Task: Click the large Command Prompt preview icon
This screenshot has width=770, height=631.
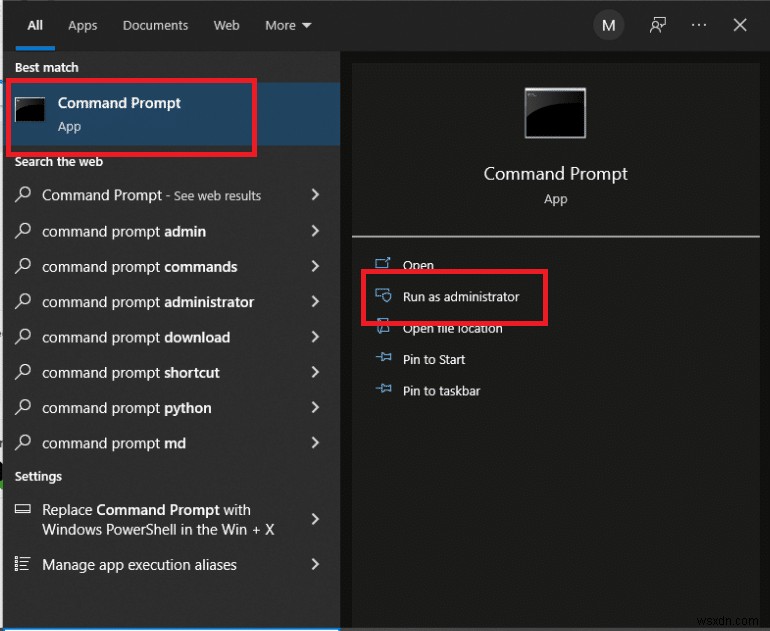Action: pyautogui.click(x=555, y=113)
